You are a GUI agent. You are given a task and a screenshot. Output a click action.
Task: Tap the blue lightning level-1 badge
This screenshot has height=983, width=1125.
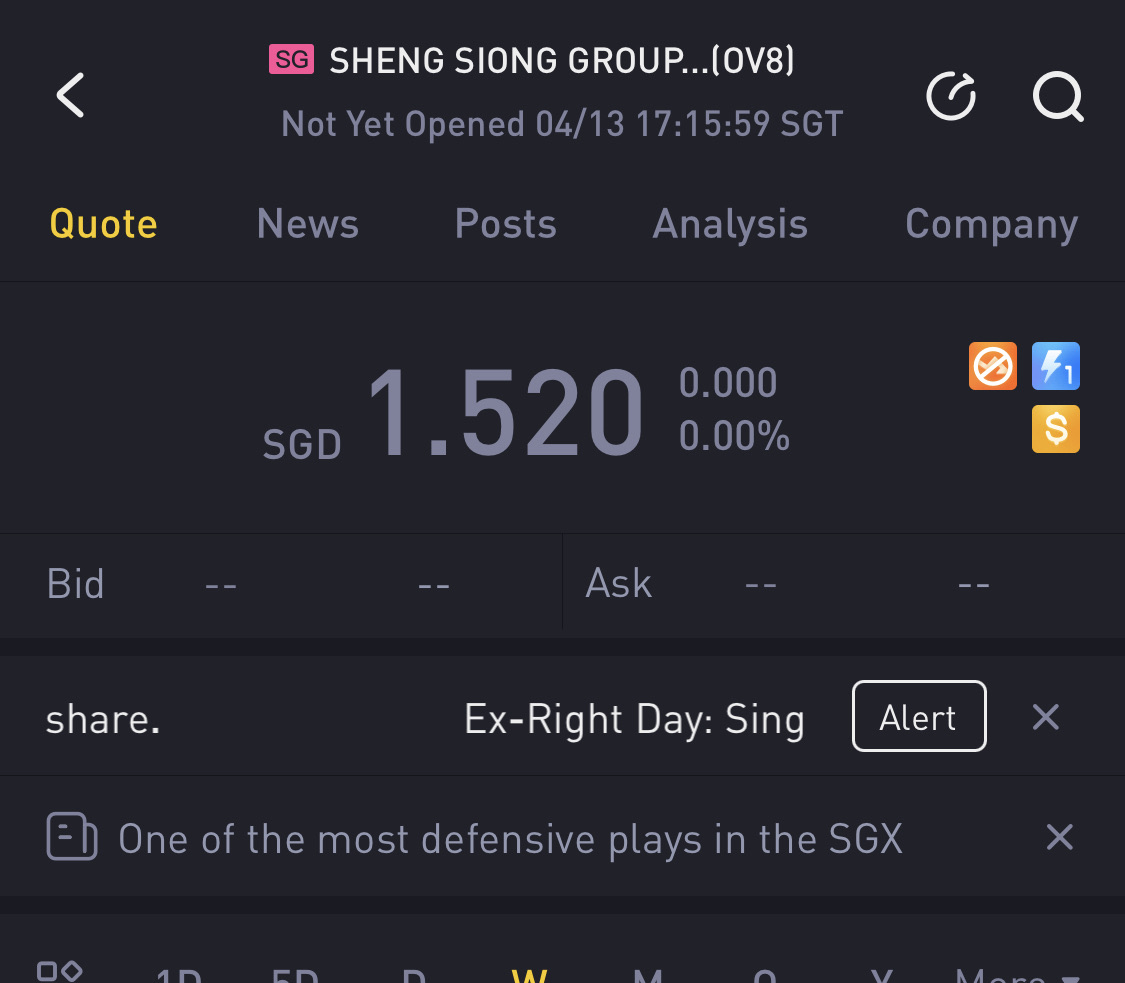point(1056,366)
